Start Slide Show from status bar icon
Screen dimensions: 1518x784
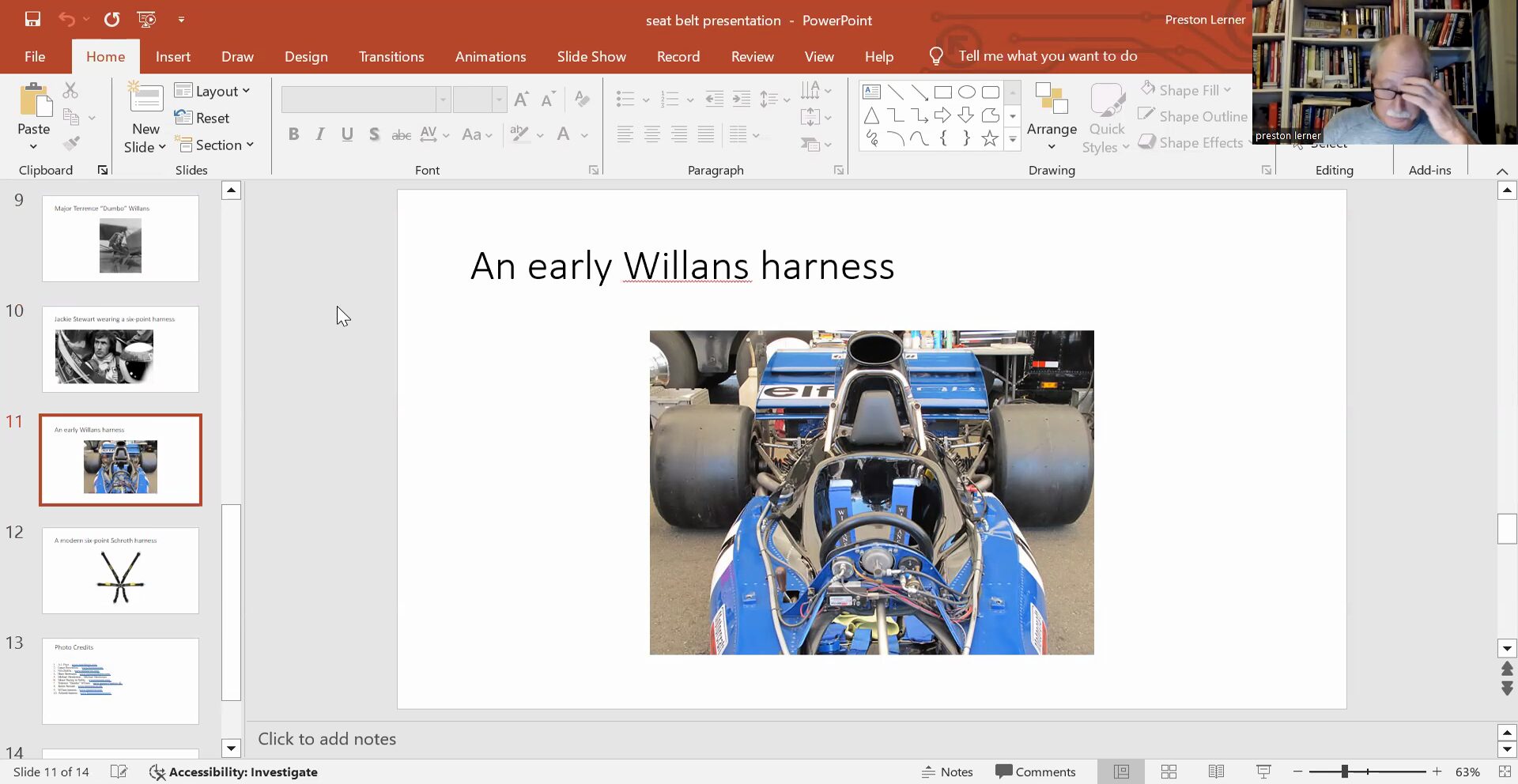[1263, 771]
